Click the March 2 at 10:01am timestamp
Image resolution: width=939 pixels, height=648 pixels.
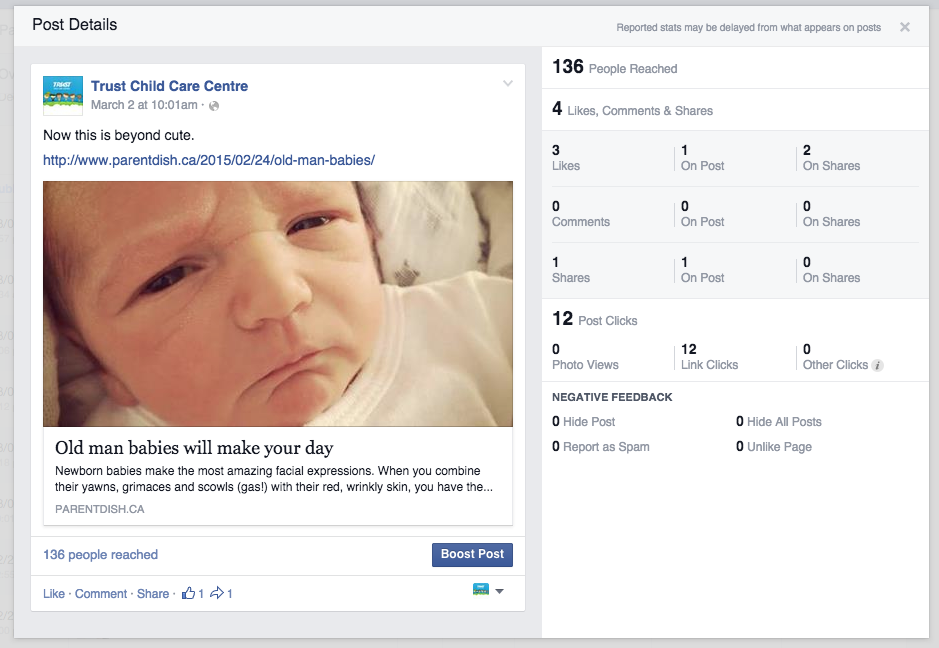[x=144, y=105]
